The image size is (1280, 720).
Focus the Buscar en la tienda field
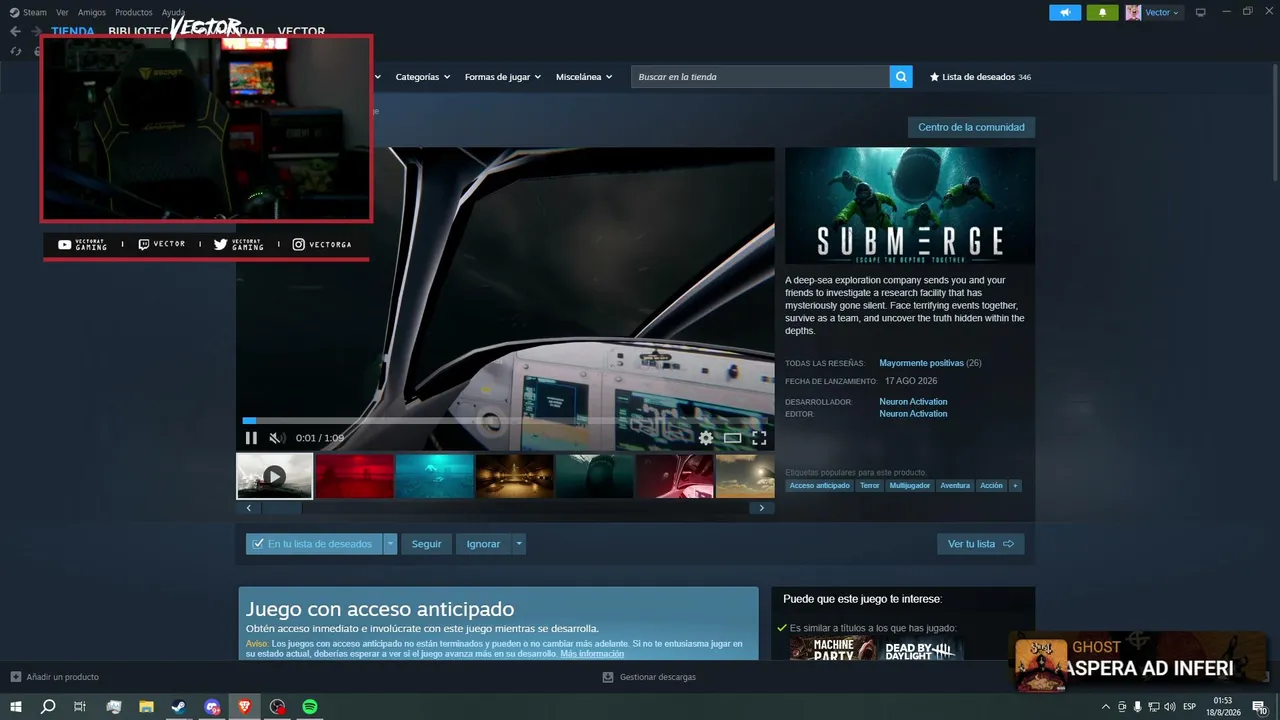(760, 77)
